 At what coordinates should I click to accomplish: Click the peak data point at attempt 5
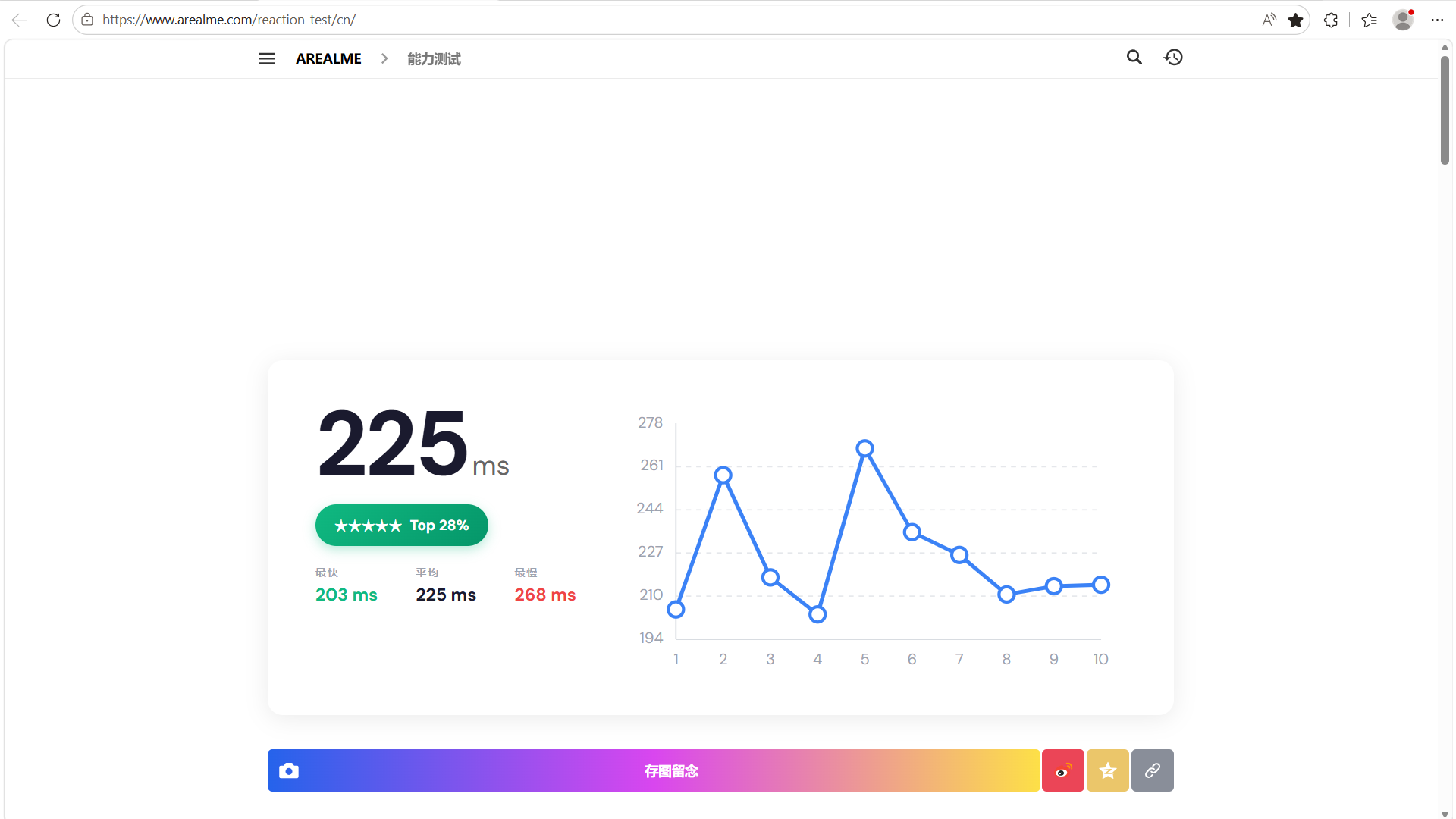[864, 449]
